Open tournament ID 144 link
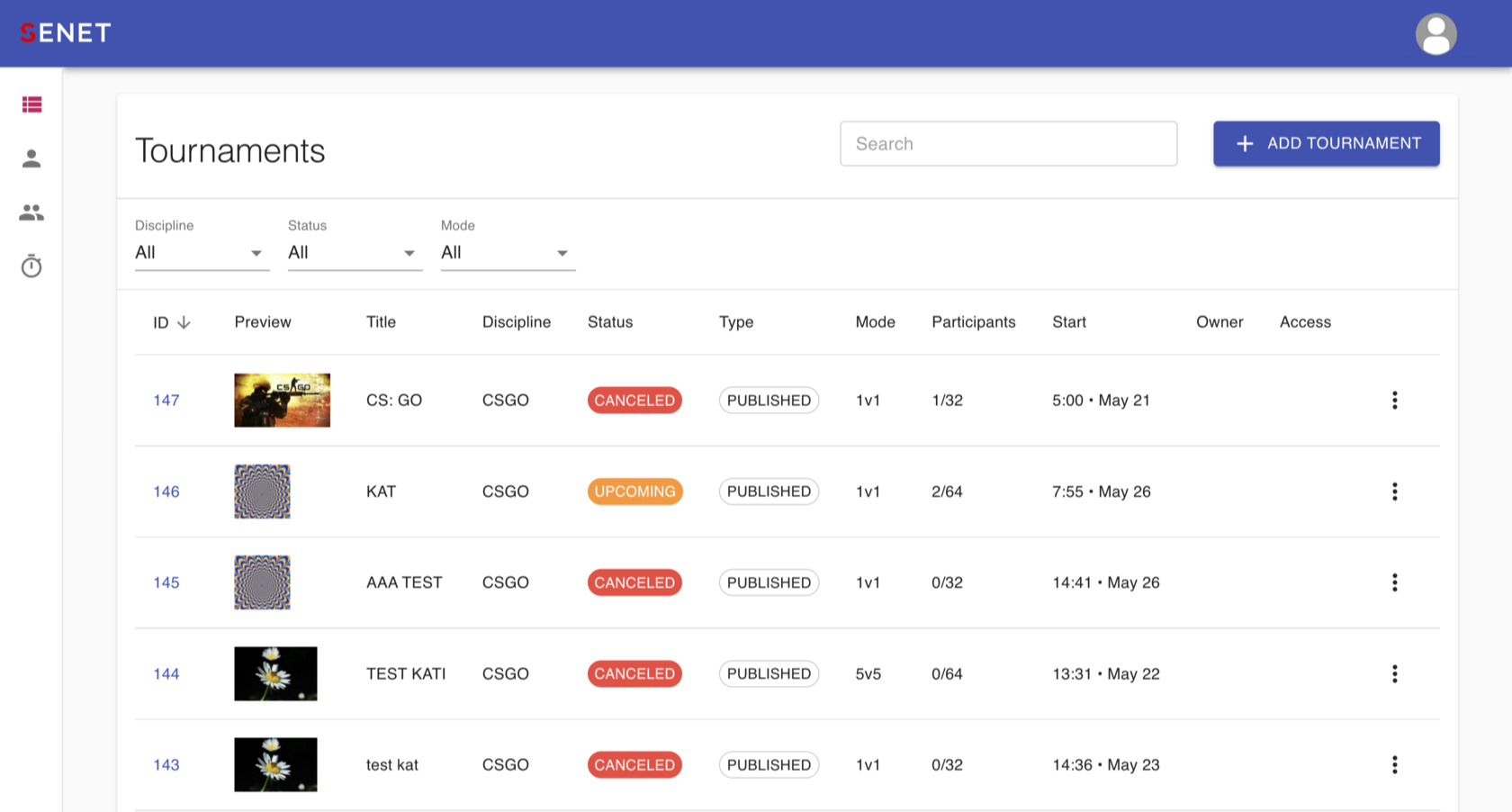 pos(166,673)
